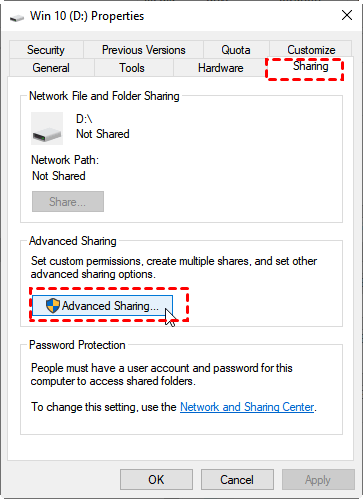
Task: Click the Win 10 (D:) Properties title text
Action: [x=87, y=16]
